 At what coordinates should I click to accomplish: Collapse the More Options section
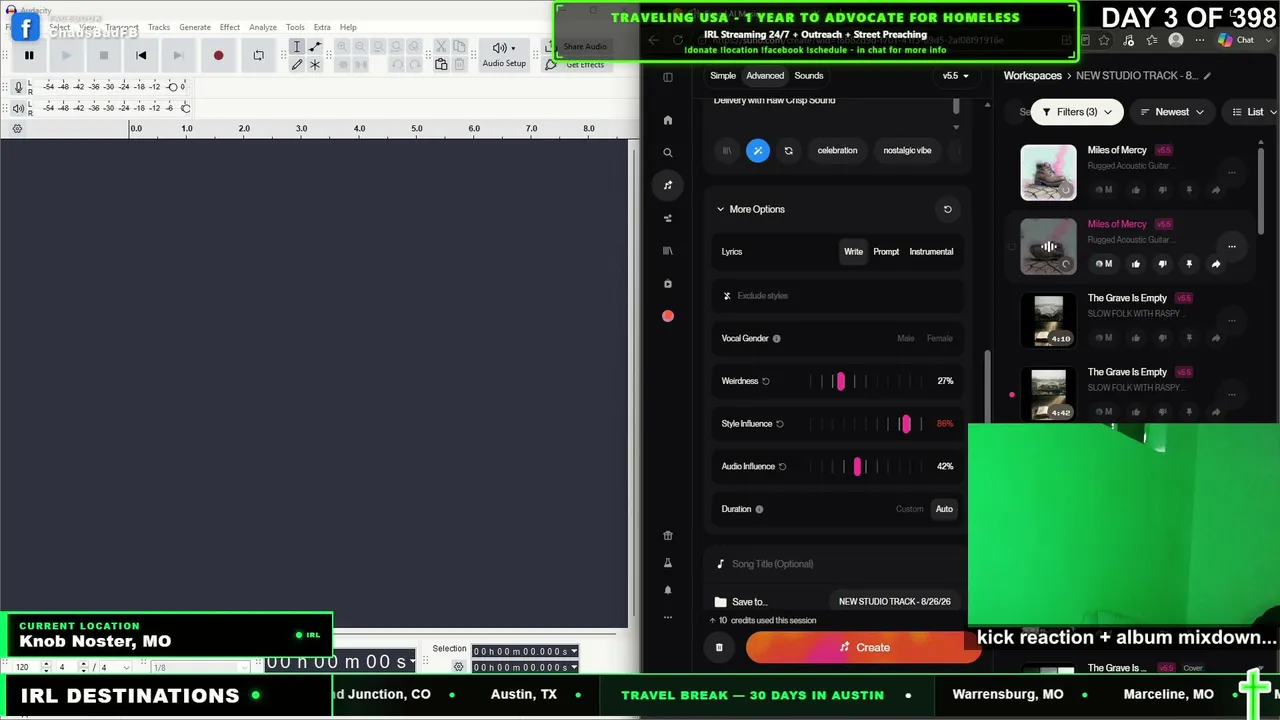(751, 209)
